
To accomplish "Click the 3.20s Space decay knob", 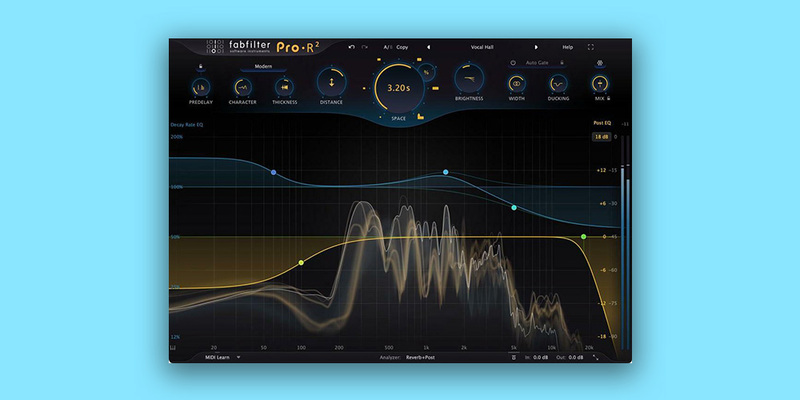I will tap(399, 88).
